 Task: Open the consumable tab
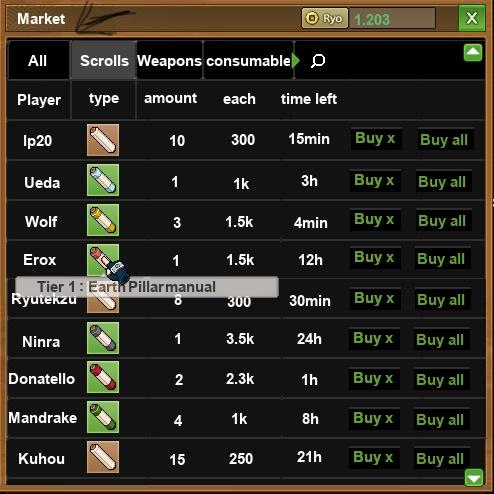(x=248, y=61)
